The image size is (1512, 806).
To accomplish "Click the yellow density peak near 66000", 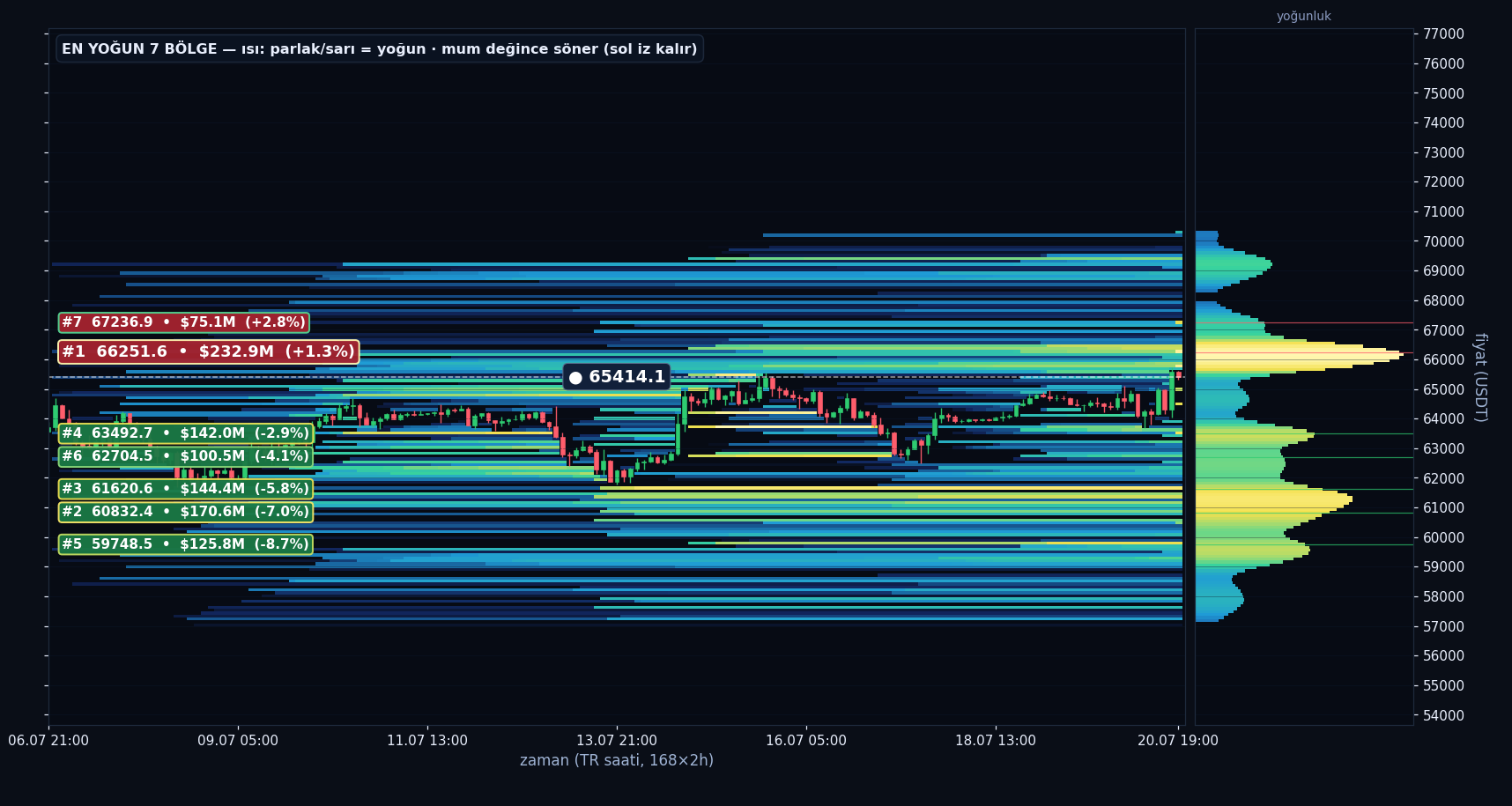I will (x=1300, y=354).
